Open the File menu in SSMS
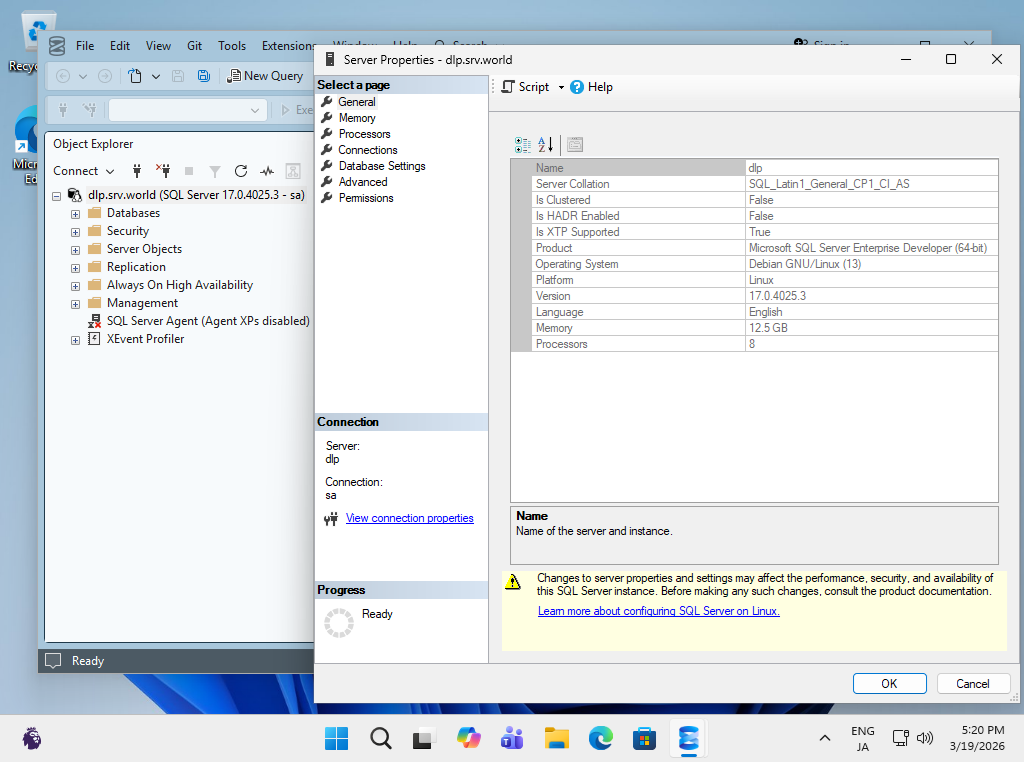The height and width of the screenshot is (762, 1024). [x=85, y=46]
